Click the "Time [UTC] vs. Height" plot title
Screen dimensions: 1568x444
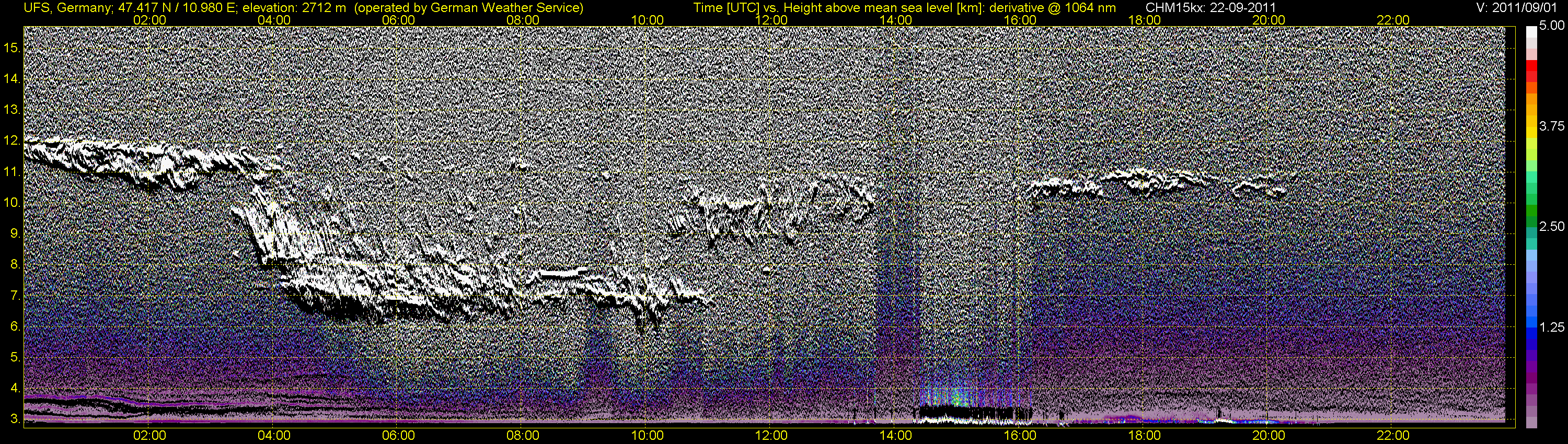(x=759, y=8)
